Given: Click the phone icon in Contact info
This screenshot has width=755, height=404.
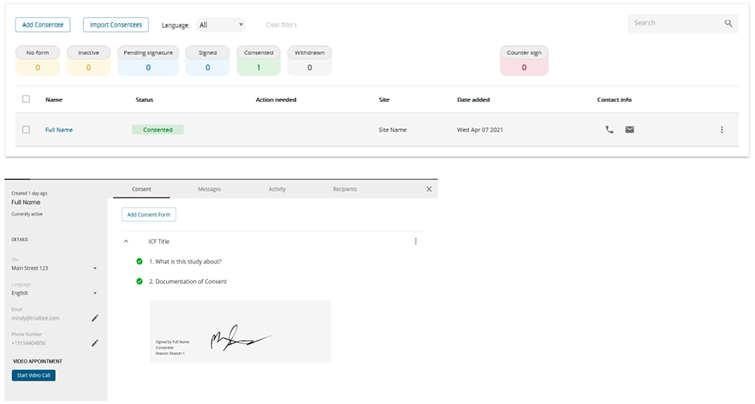Looking at the screenshot, I should (609, 130).
